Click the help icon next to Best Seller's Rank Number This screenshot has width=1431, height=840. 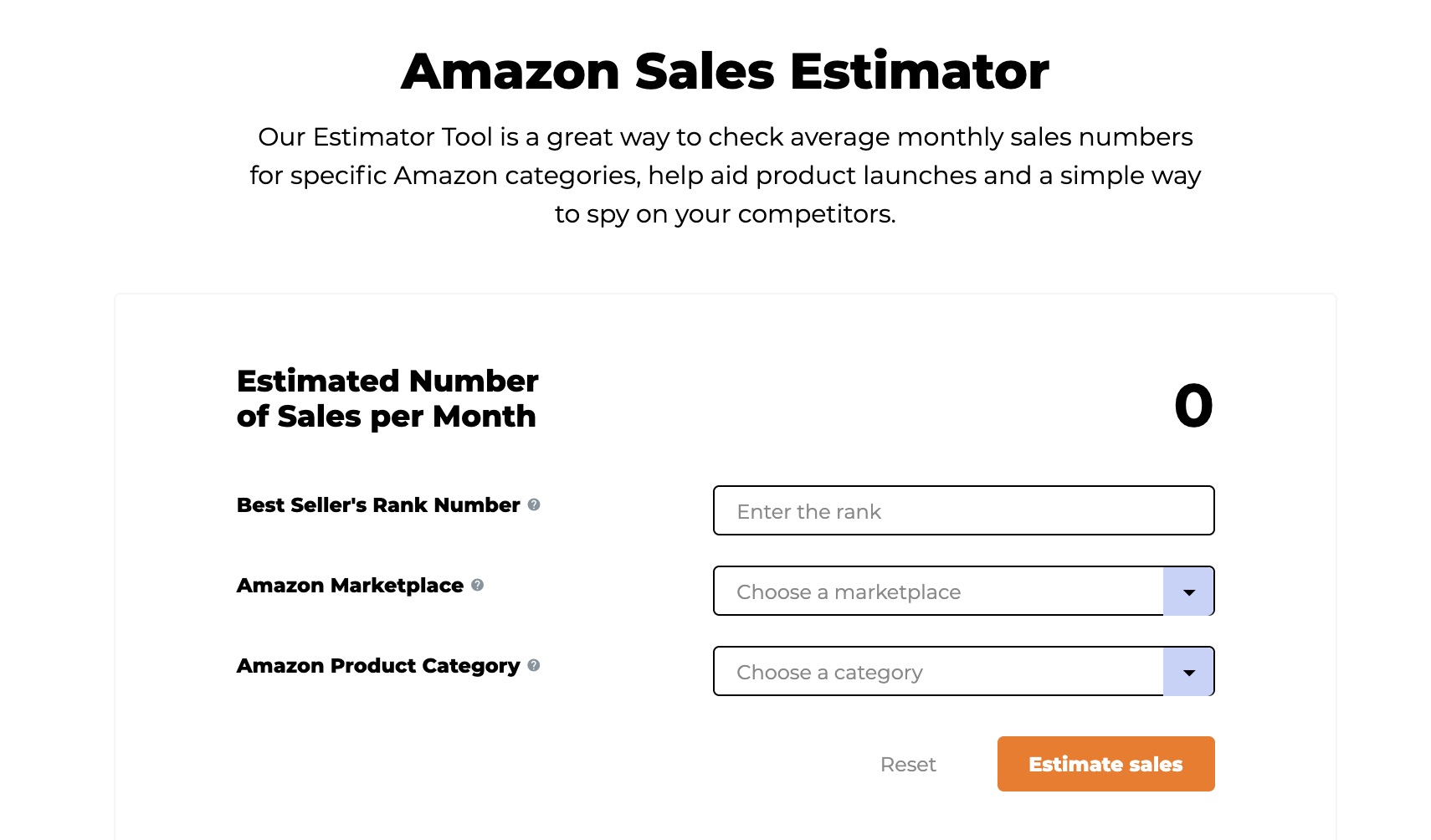(x=535, y=505)
